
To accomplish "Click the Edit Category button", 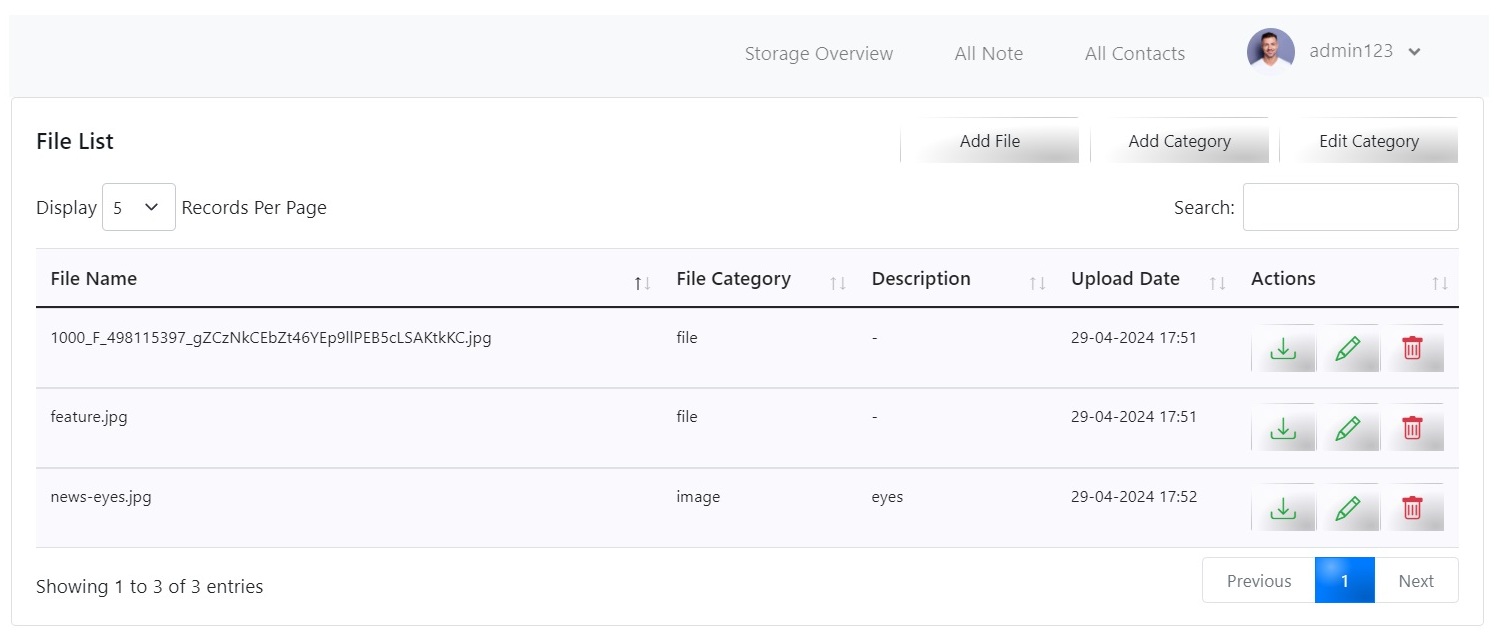I will click(1369, 141).
